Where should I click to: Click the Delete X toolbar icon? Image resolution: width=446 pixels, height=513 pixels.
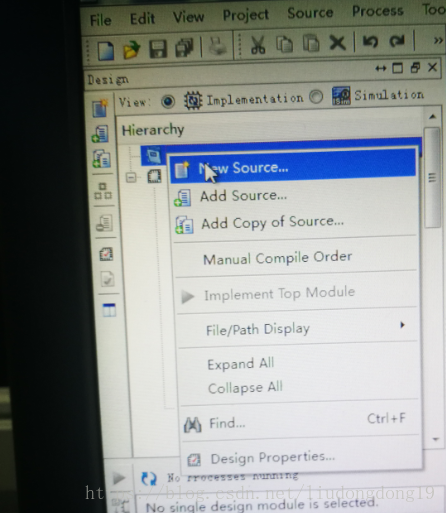[x=337, y=43]
